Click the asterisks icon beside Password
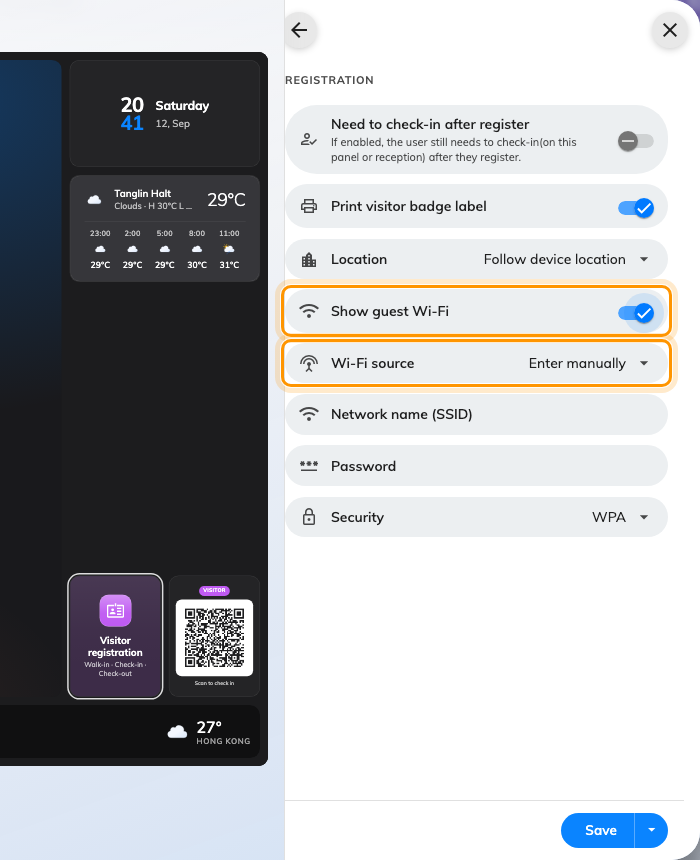This screenshot has width=700, height=860. tap(309, 466)
